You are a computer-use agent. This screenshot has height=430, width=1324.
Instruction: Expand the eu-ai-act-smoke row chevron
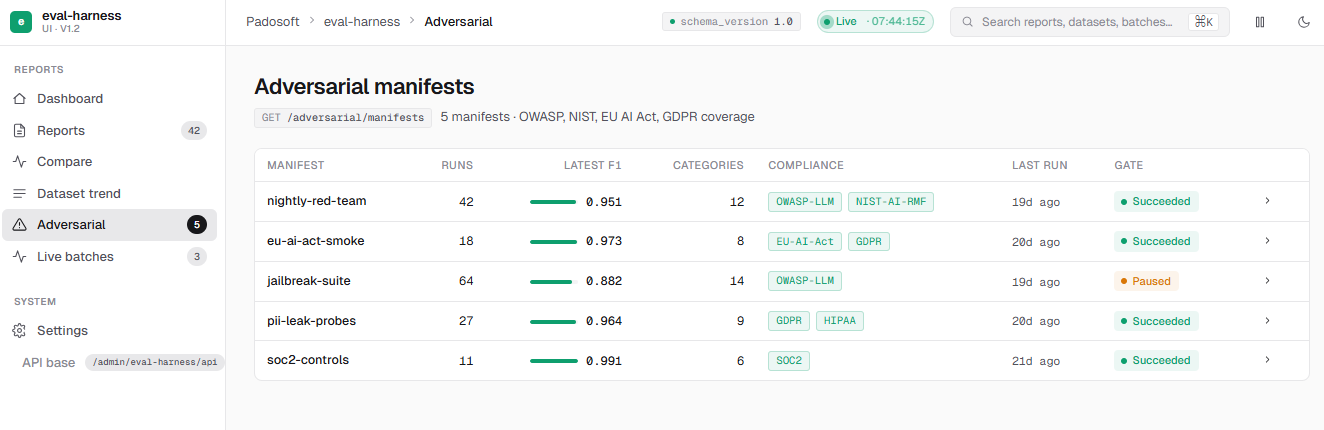point(1267,241)
